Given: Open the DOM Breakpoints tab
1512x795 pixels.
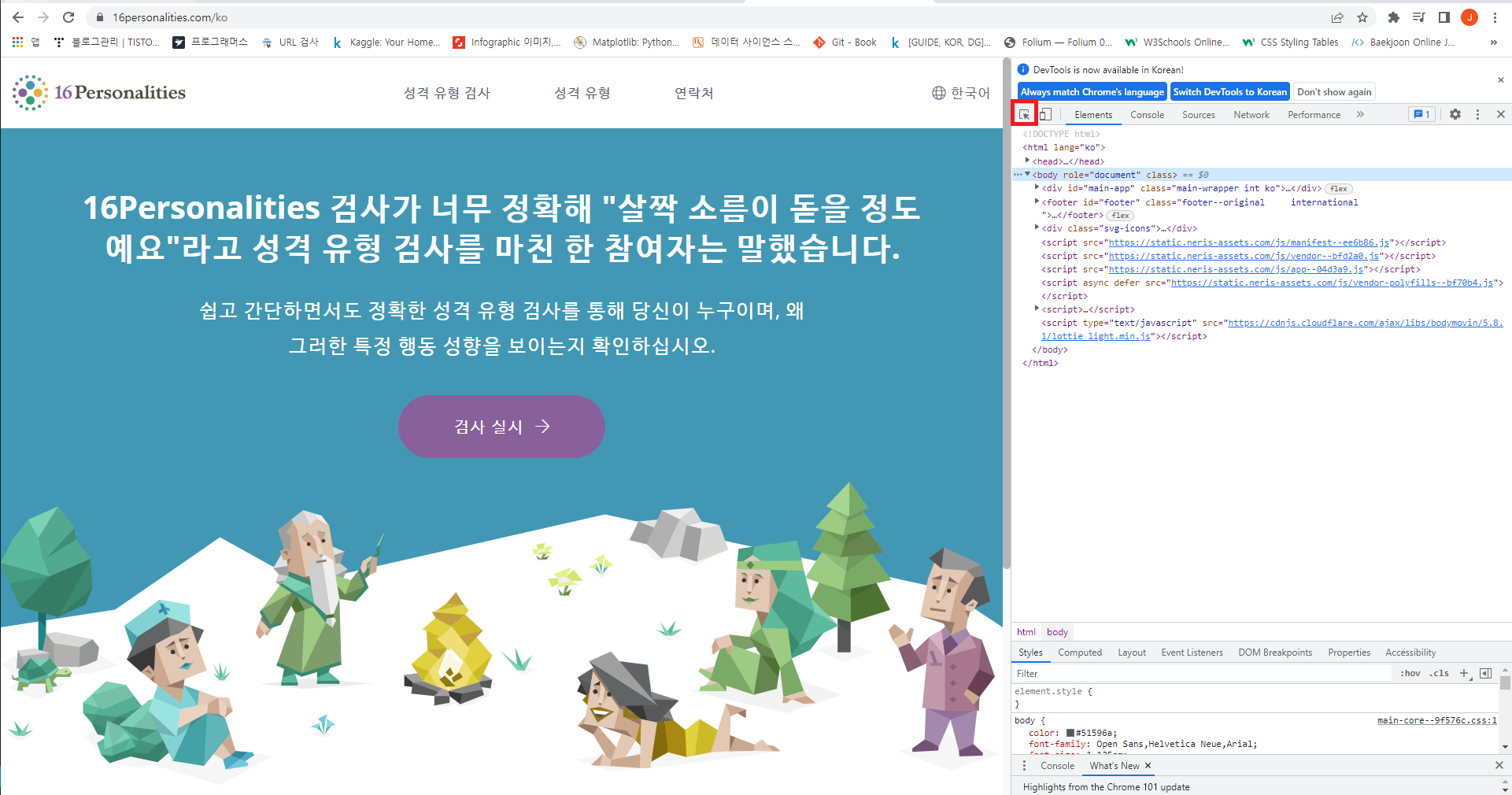Looking at the screenshot, I should coord(1275,653).
